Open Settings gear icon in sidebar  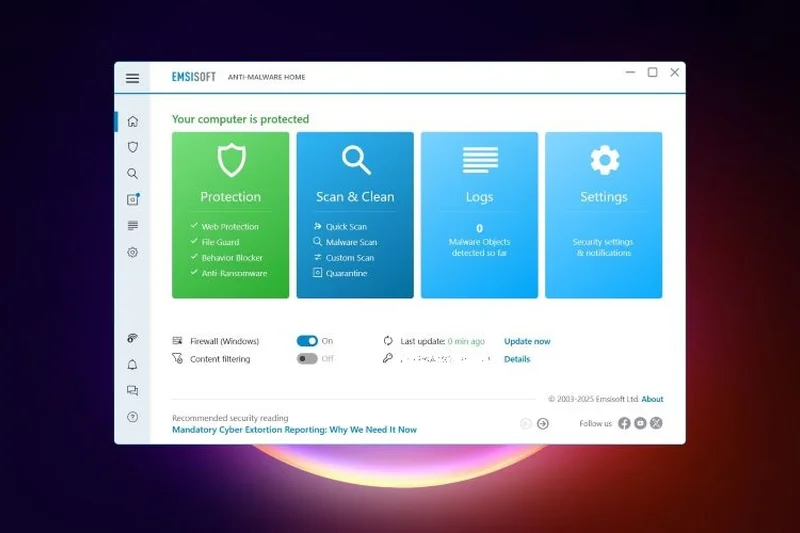coord(133,252)
